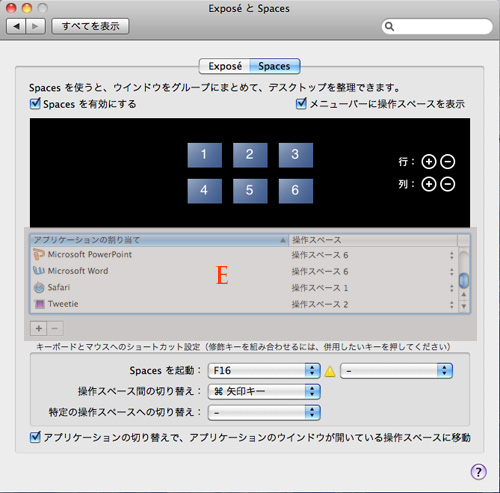The image size is (500, 493).
Task: Select the Spaces tab
Action: coord(275,66)
